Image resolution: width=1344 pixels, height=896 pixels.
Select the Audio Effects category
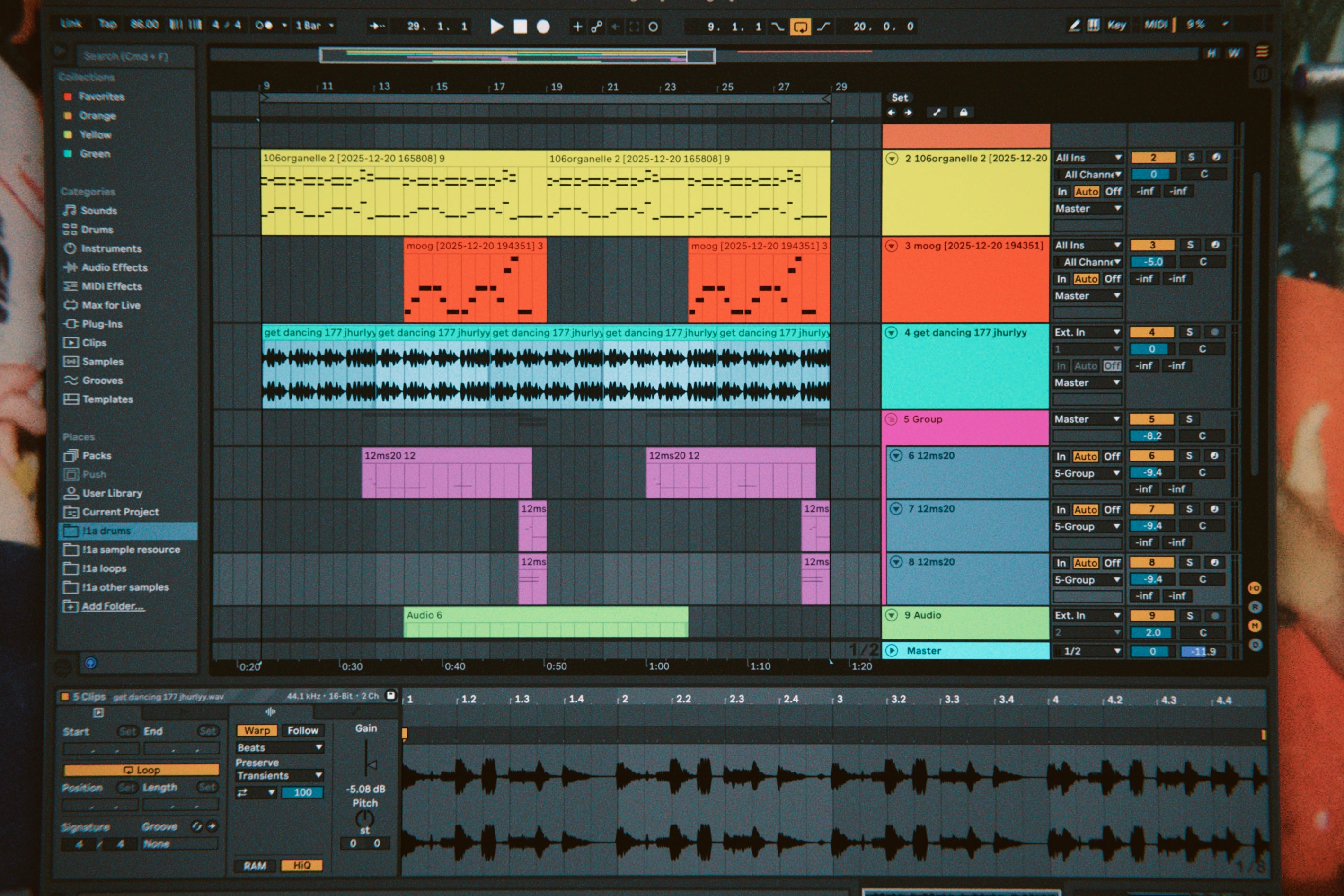114,267
